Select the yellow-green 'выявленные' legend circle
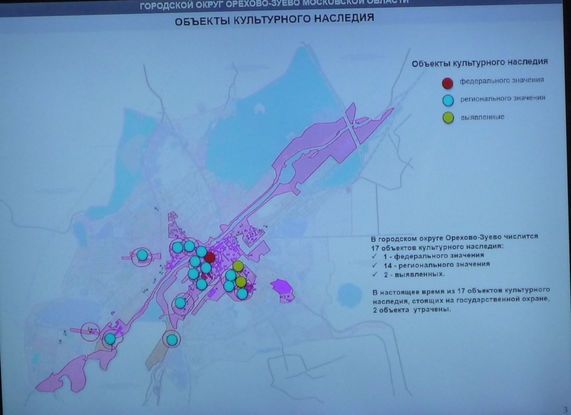This screenshot has height=415, width=571. pyautogui.click(x=448, y=118)
